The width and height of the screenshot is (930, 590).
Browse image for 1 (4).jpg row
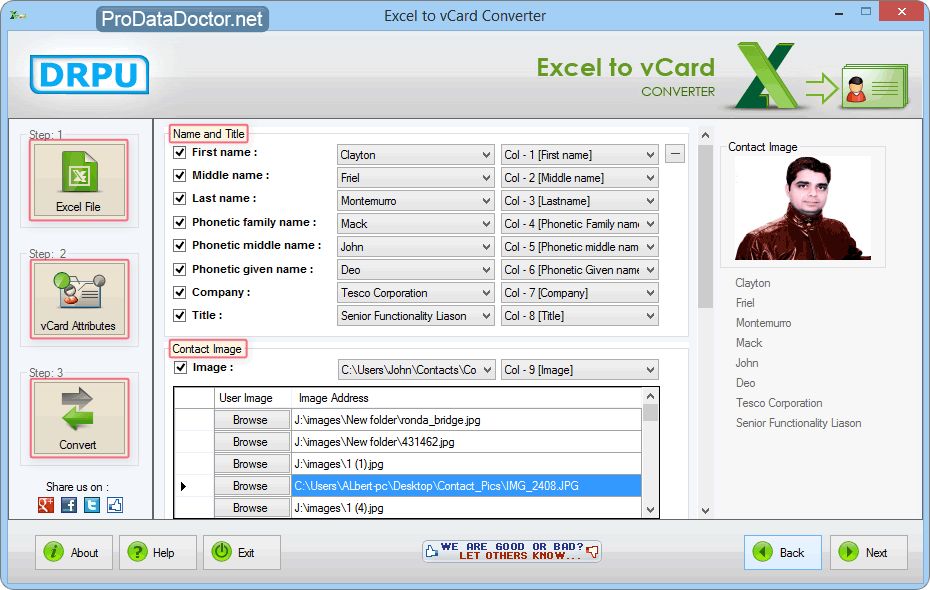251,508
